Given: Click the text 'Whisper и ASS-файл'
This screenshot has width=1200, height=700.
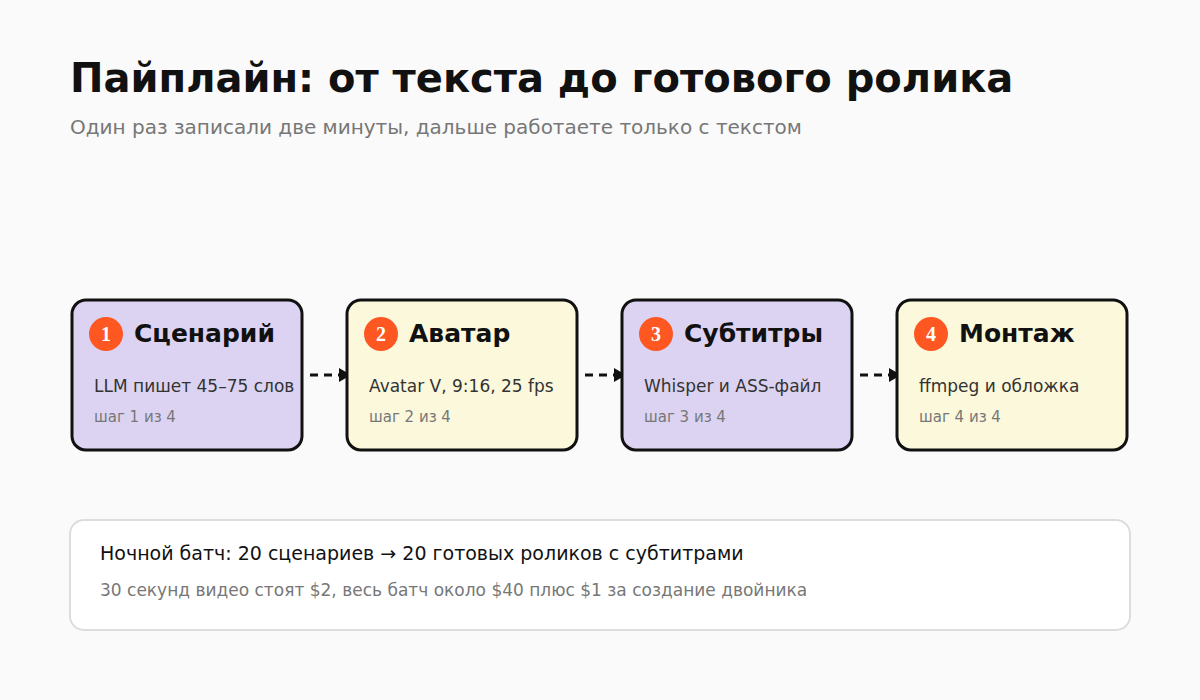Looking at the screenshot, I should pyautogui.click(x=732, y=386).
